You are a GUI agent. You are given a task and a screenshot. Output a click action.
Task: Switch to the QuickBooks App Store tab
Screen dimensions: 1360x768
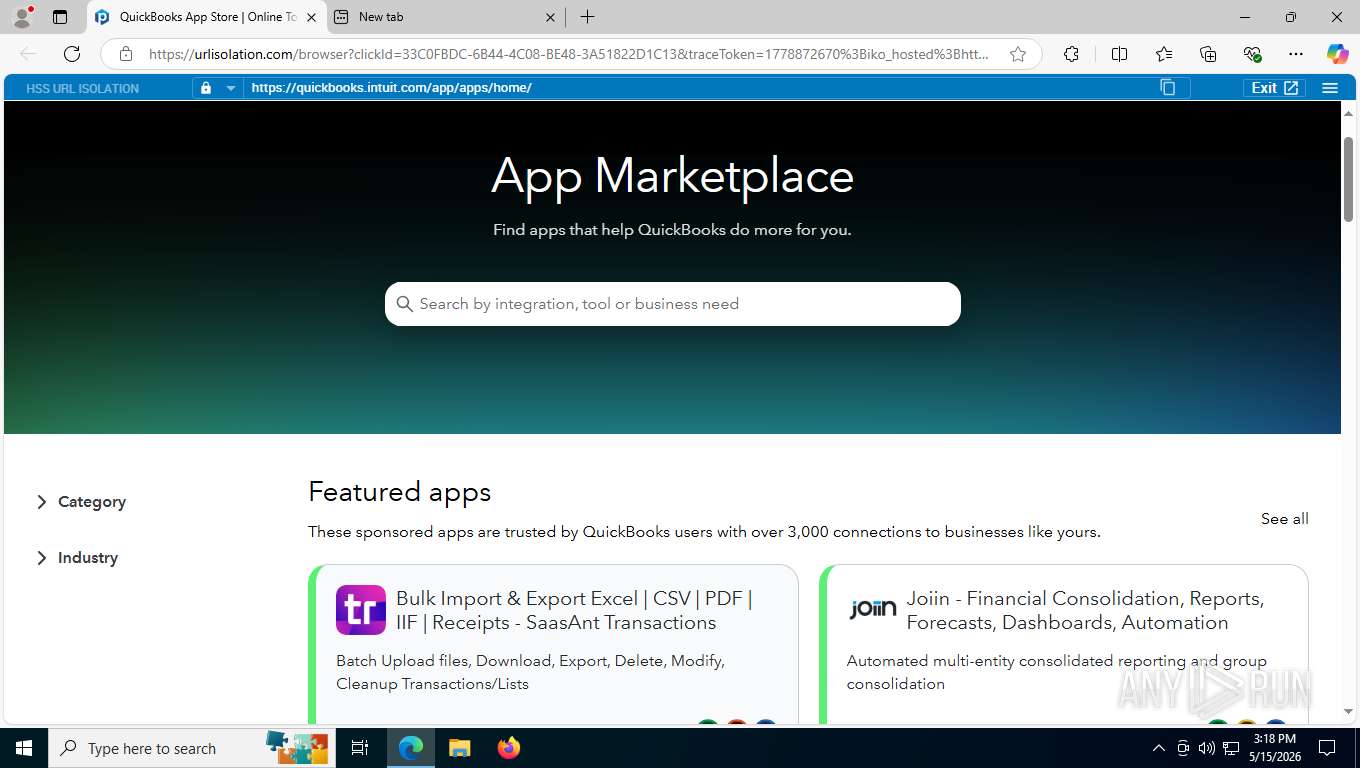pos(207,17)
